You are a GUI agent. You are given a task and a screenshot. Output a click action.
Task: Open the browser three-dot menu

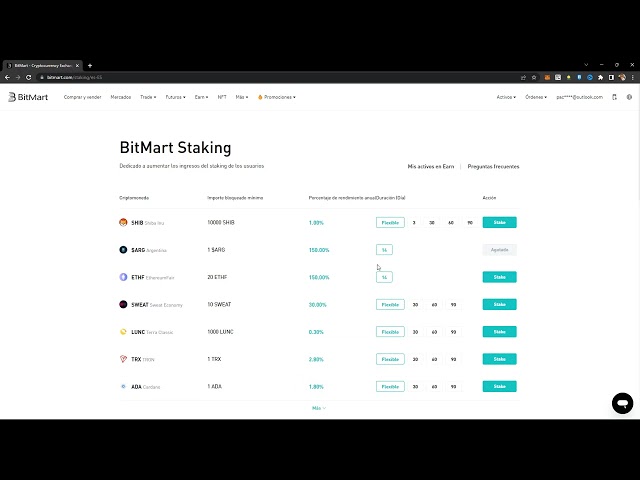pyautogui.click(x=633, y=77)
